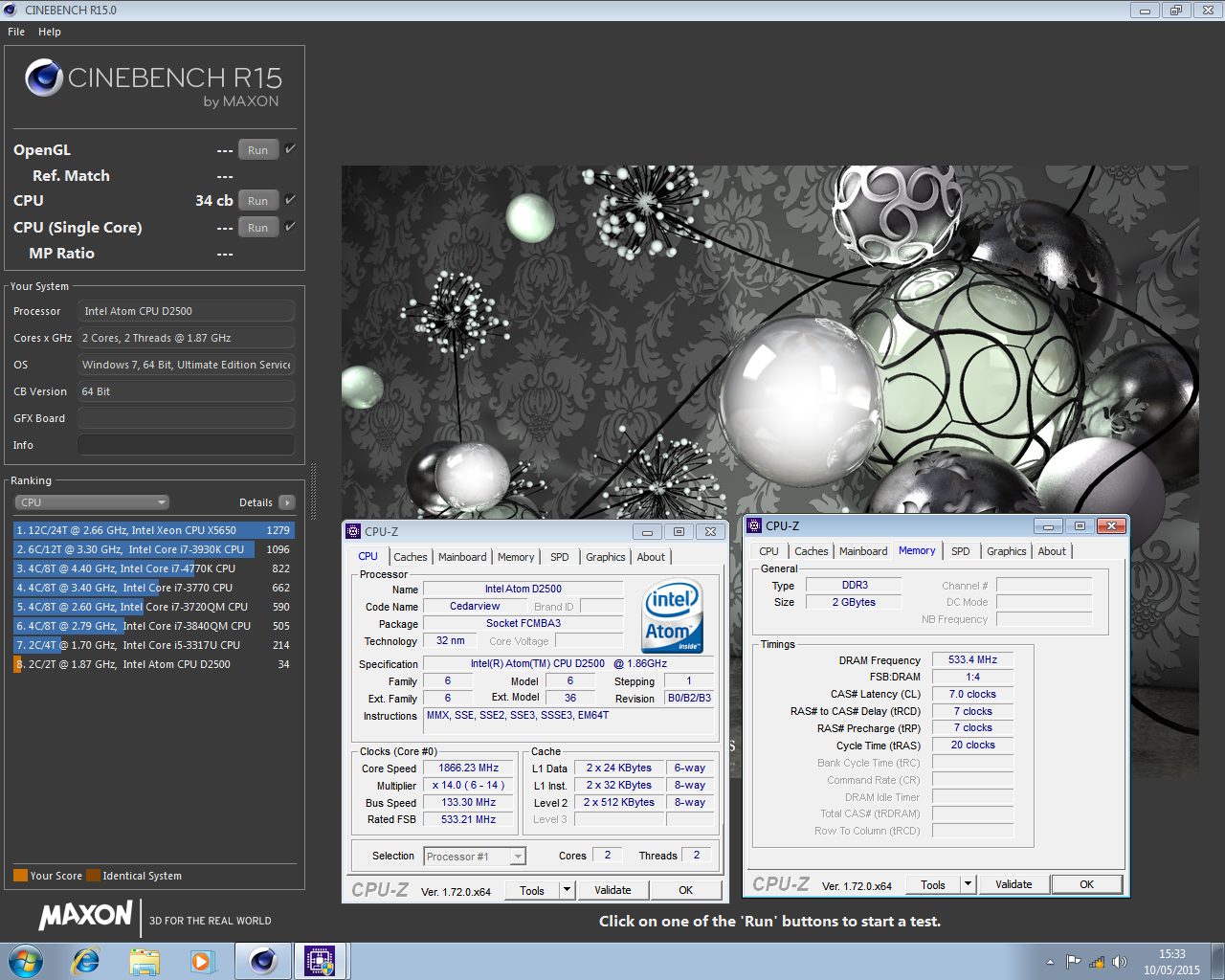This screenshot has height=980, width=1225.
Task: Toggle the CPU Single Core checkbox
Action: 290,227
